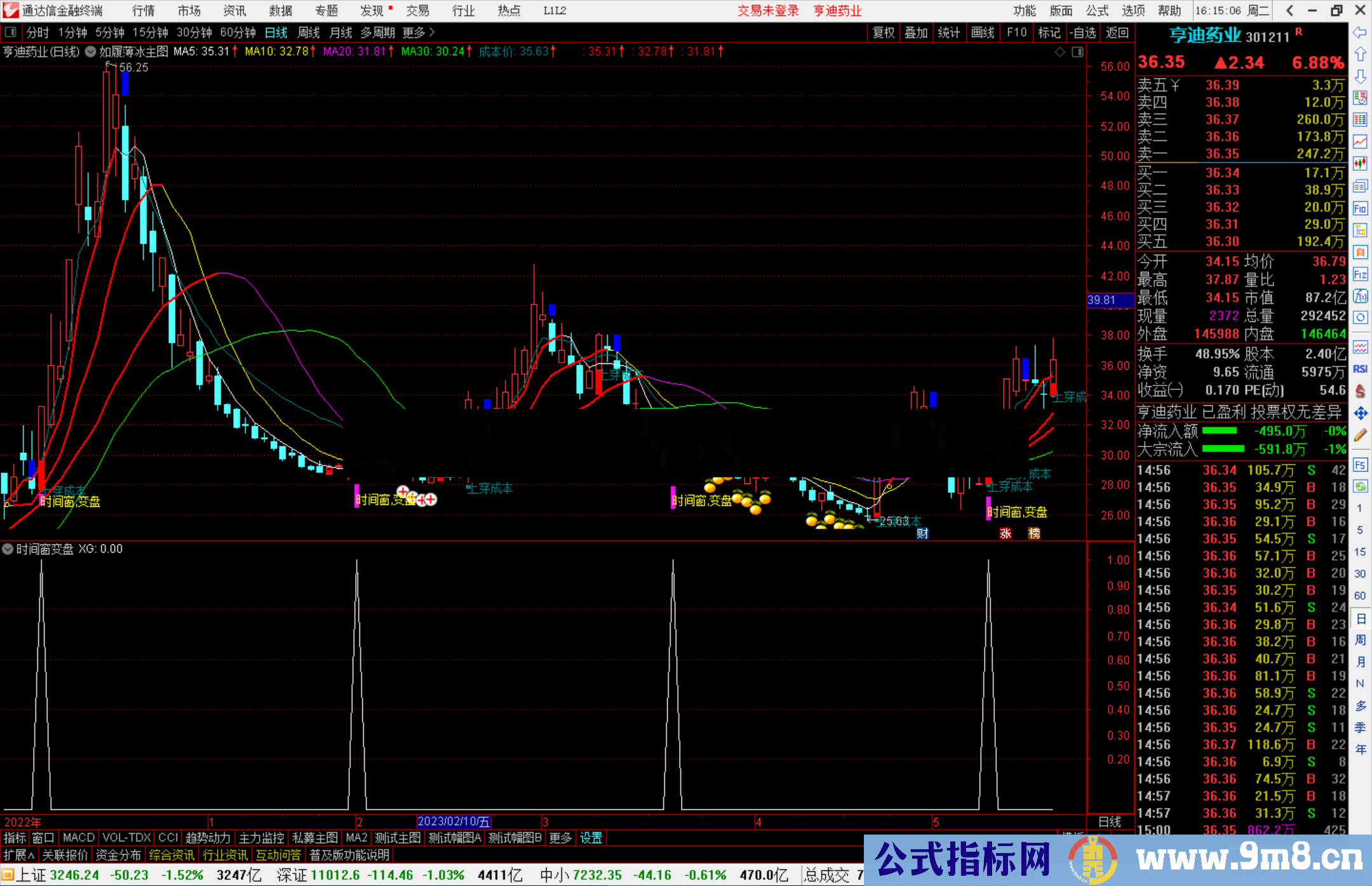The width and height of the screenshot is (1372, 886).
Task: Click the green refresh icon in sidebar
Action: tap(1360, 487)
